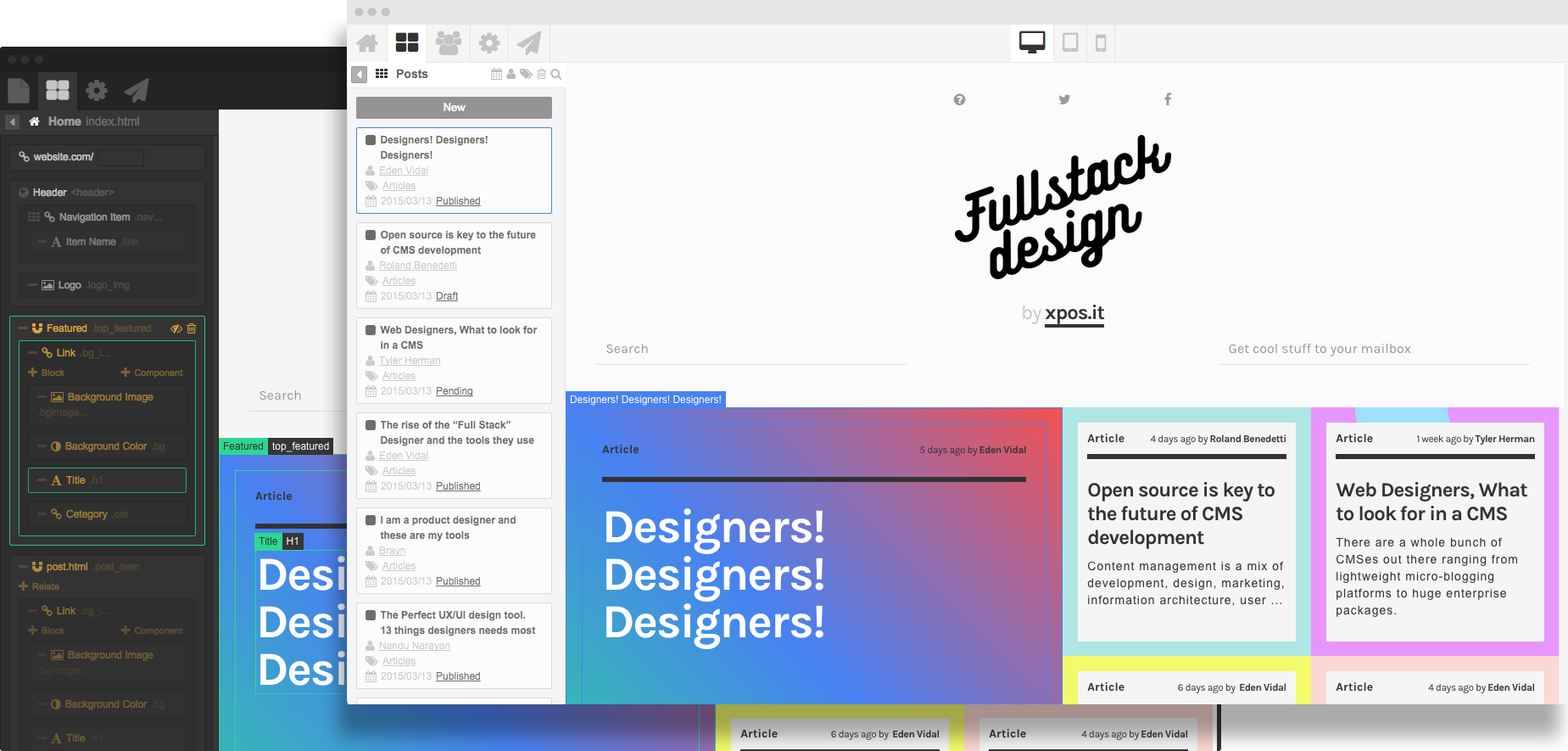This screenshot has width=1568, height=751.
Task: Open the xpos.it link under the logo
Action: pos(1074,313)
